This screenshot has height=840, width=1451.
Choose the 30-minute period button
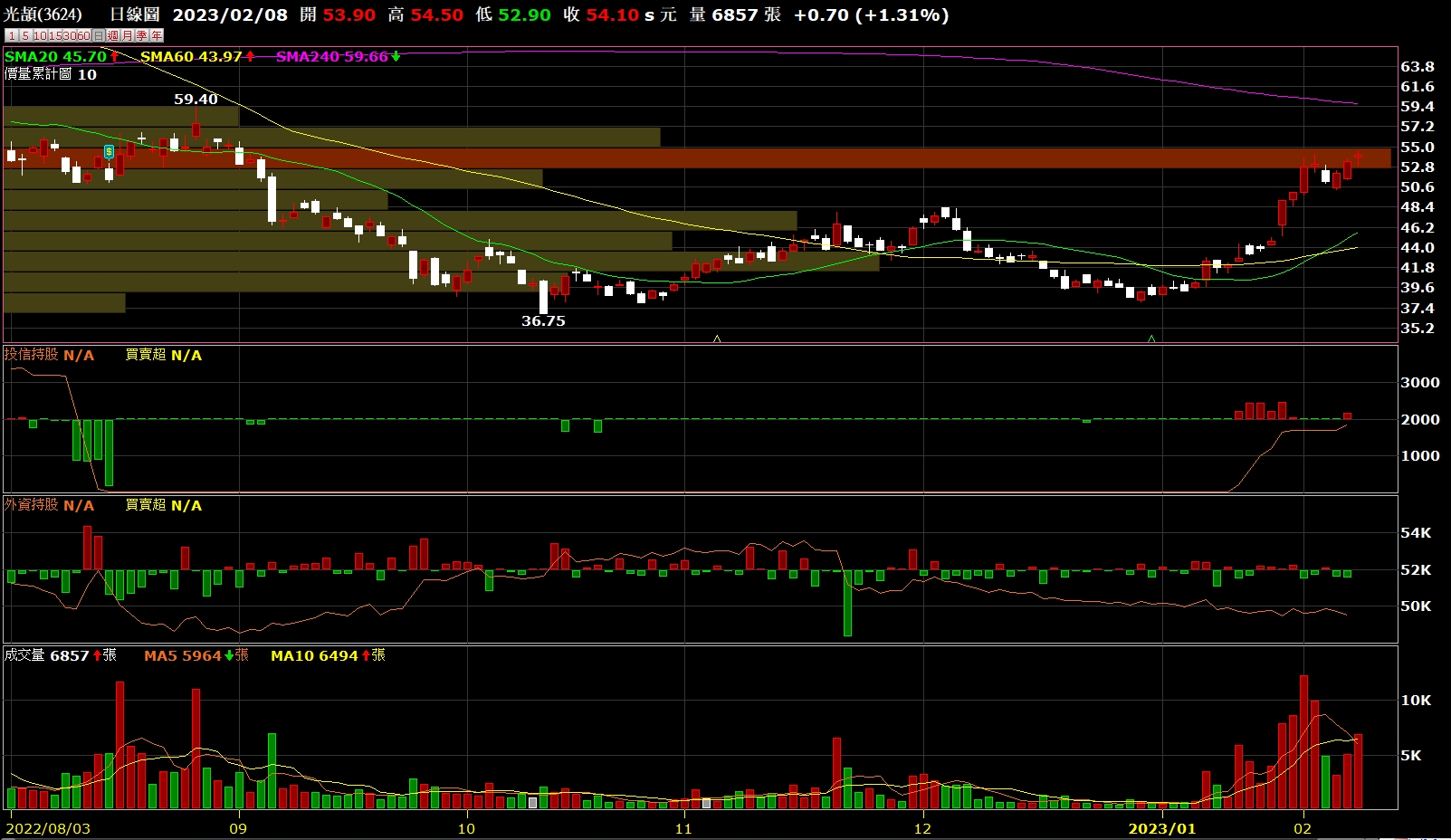[x=70, y=35]
